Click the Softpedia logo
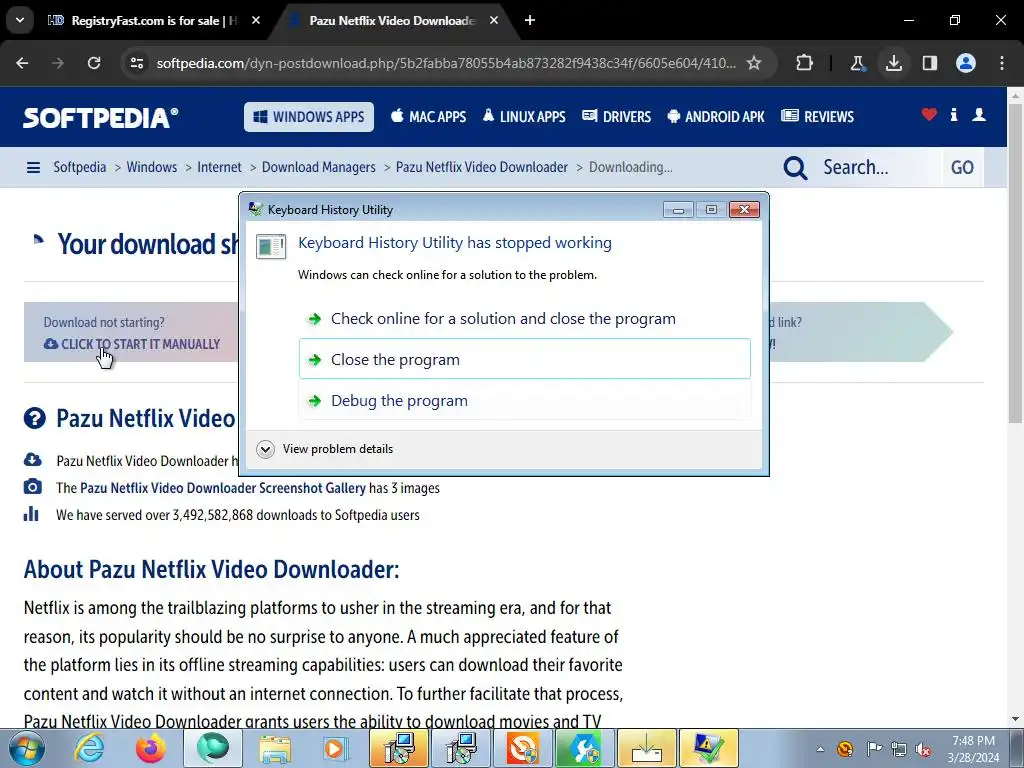Screen dimensions: 1024x768 tap(101, 118)
